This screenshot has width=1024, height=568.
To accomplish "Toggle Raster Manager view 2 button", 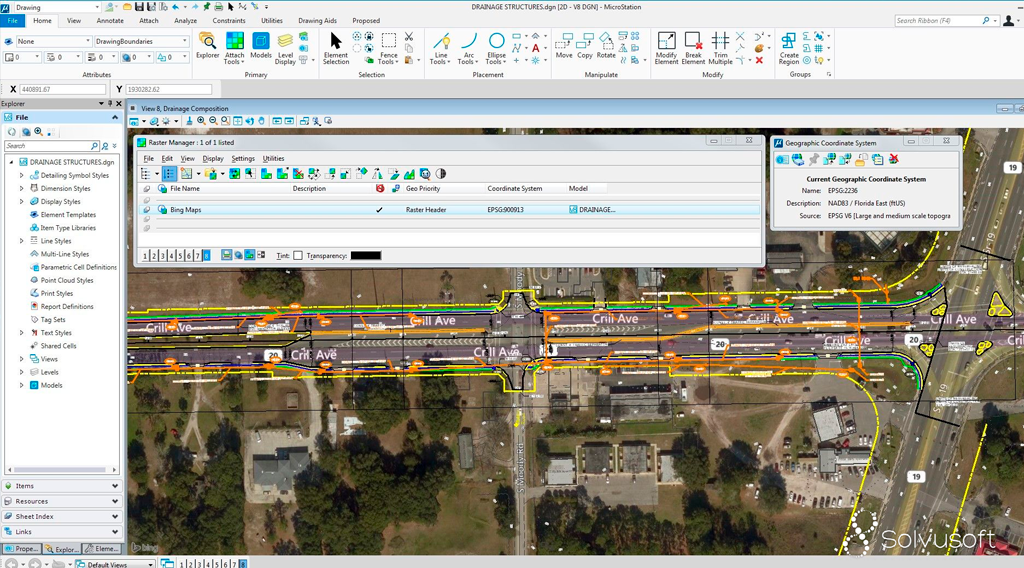I will (154, 255).
